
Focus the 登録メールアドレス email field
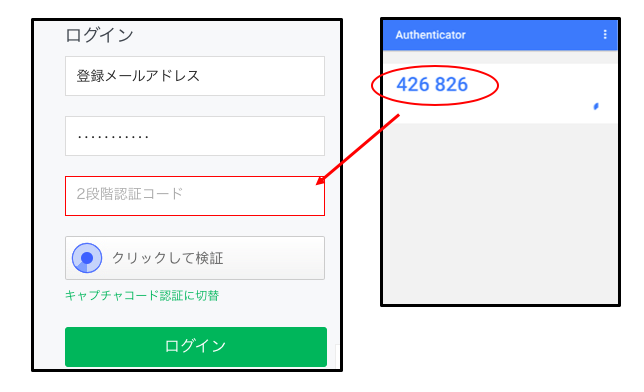(195, 76)
